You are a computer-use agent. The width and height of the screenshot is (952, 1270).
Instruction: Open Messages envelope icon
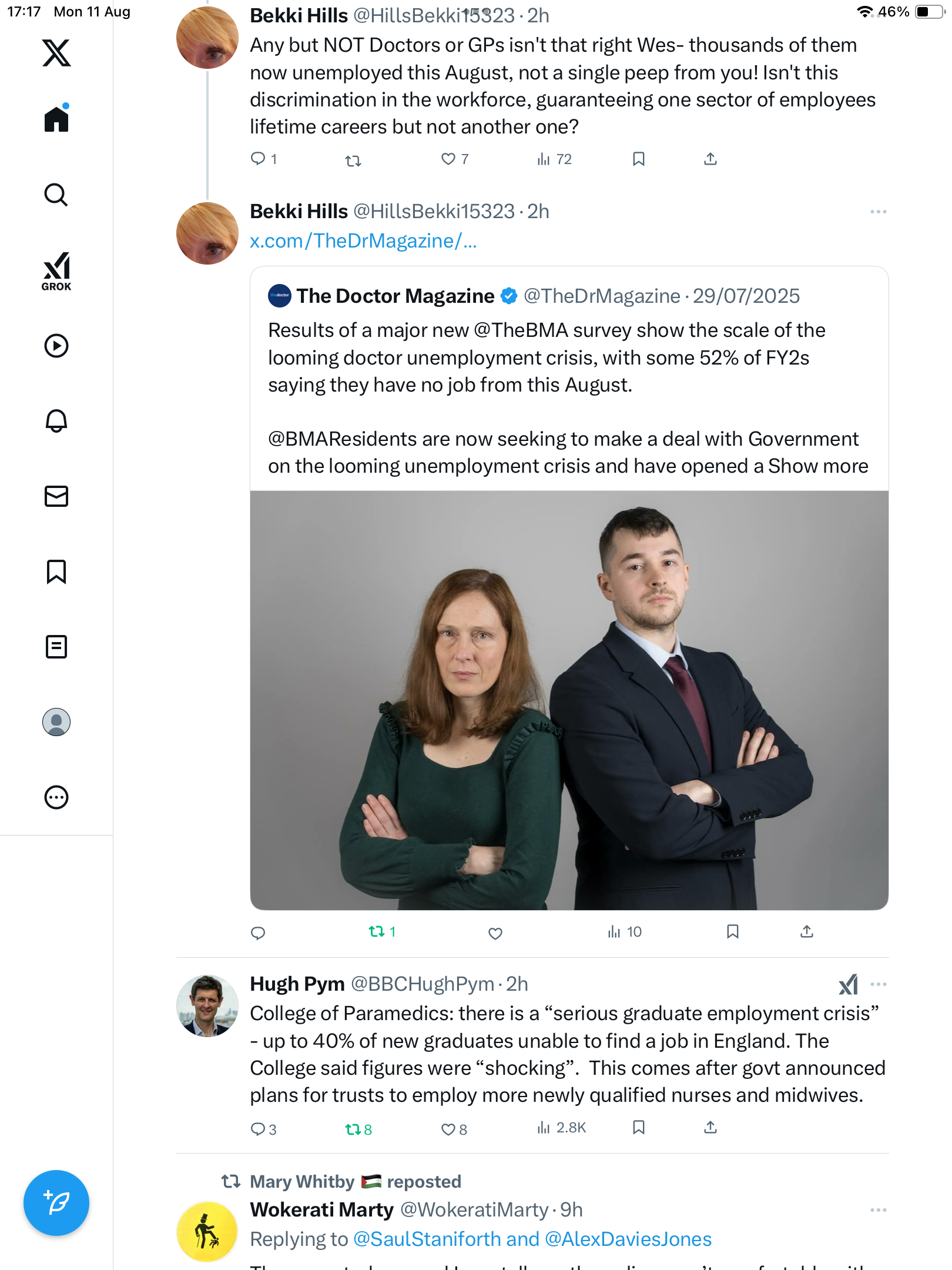[56, 496]
